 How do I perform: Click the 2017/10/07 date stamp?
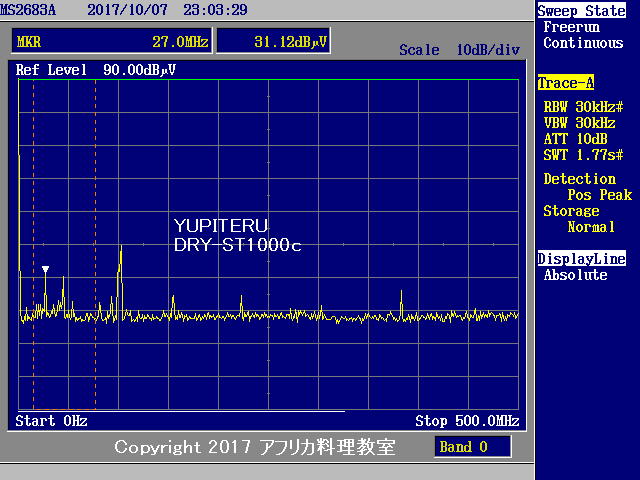(x=127, y=10)
